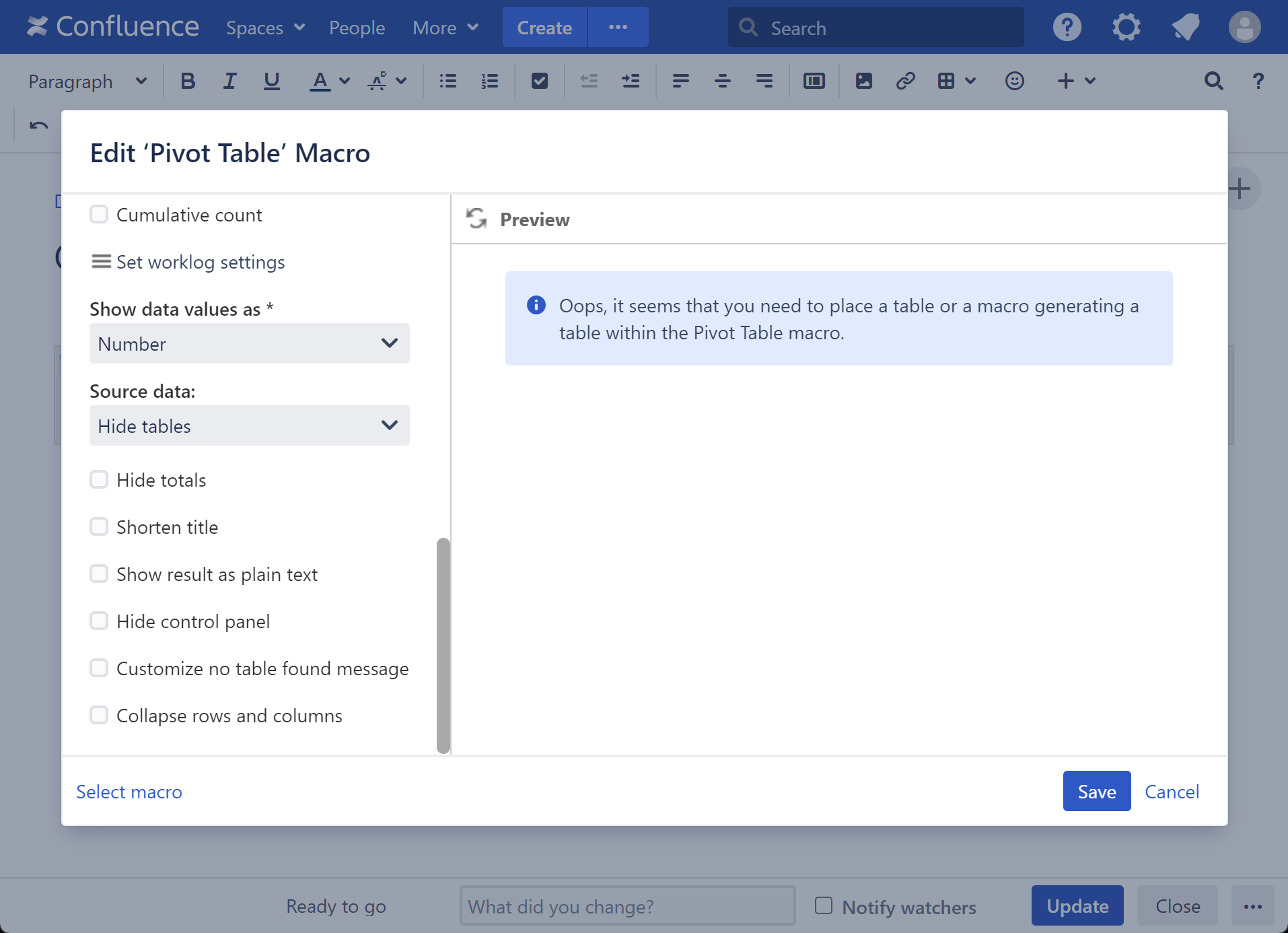1288x933 pixels.
Task: Open the Show data values as dropdown
Action: (x=250, y=343)
